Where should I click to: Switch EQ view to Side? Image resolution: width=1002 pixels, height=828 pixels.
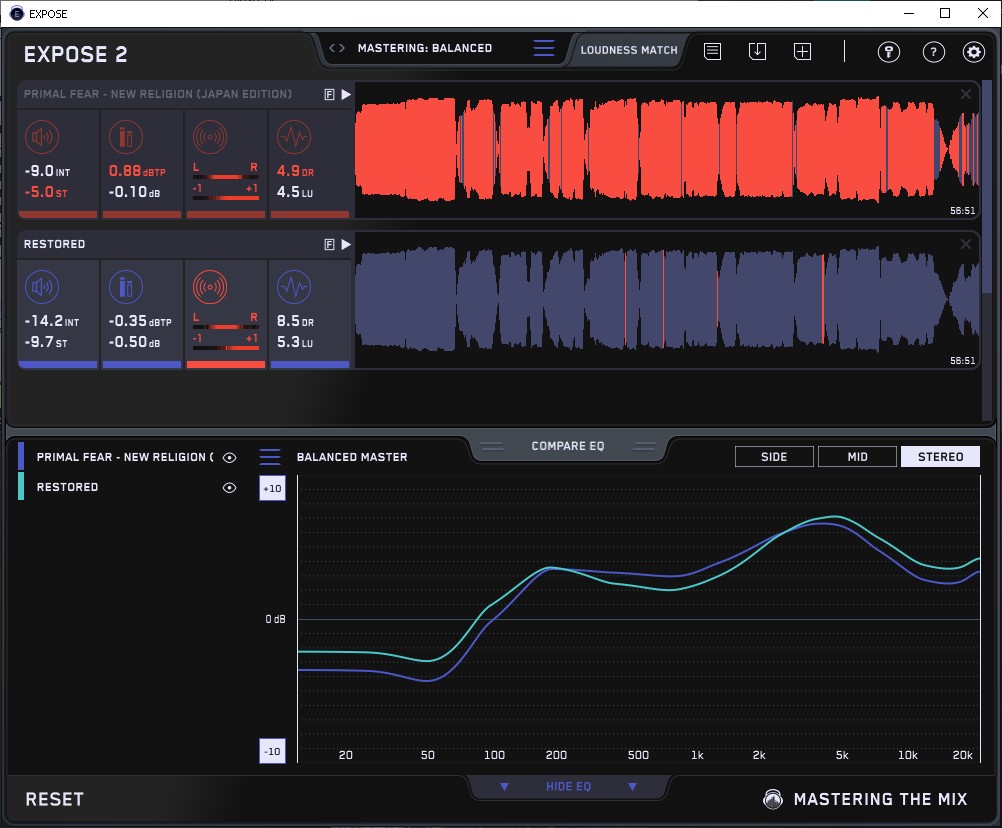click(x=774, y=457)
